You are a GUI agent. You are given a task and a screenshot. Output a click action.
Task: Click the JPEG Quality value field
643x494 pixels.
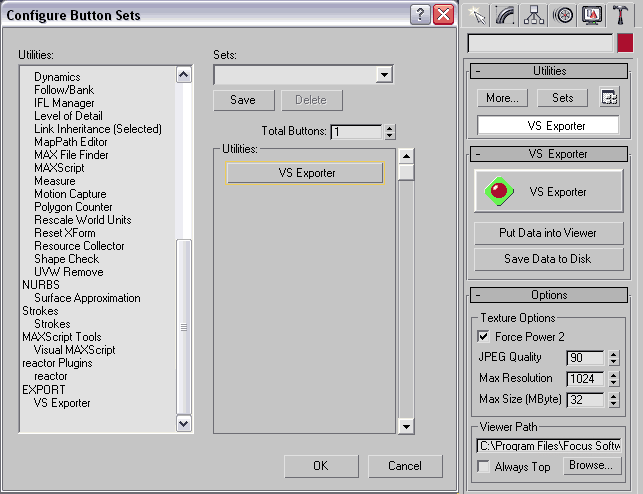[586, 358]
